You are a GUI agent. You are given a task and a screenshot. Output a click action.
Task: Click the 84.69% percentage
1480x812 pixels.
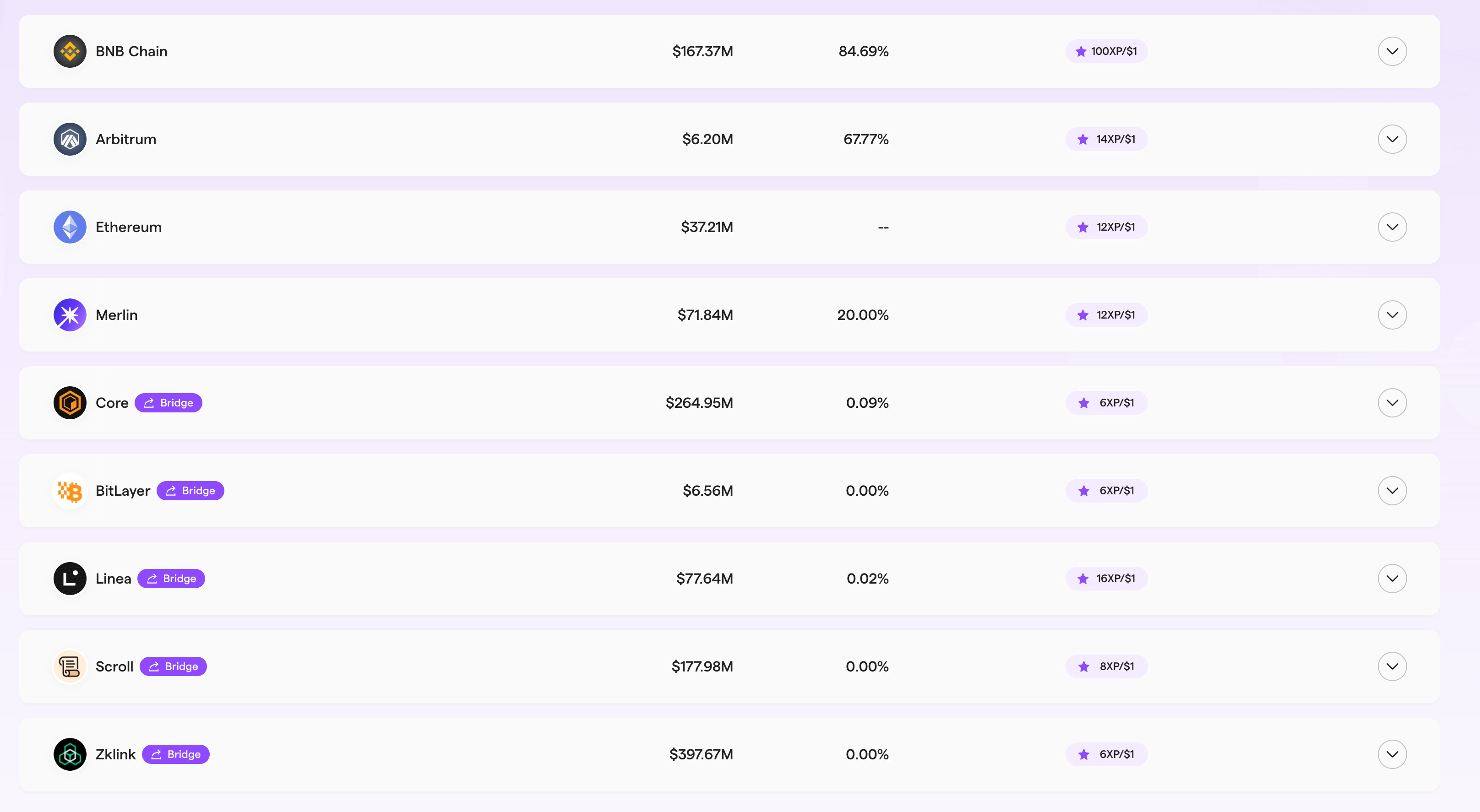[x=864, y=51]
